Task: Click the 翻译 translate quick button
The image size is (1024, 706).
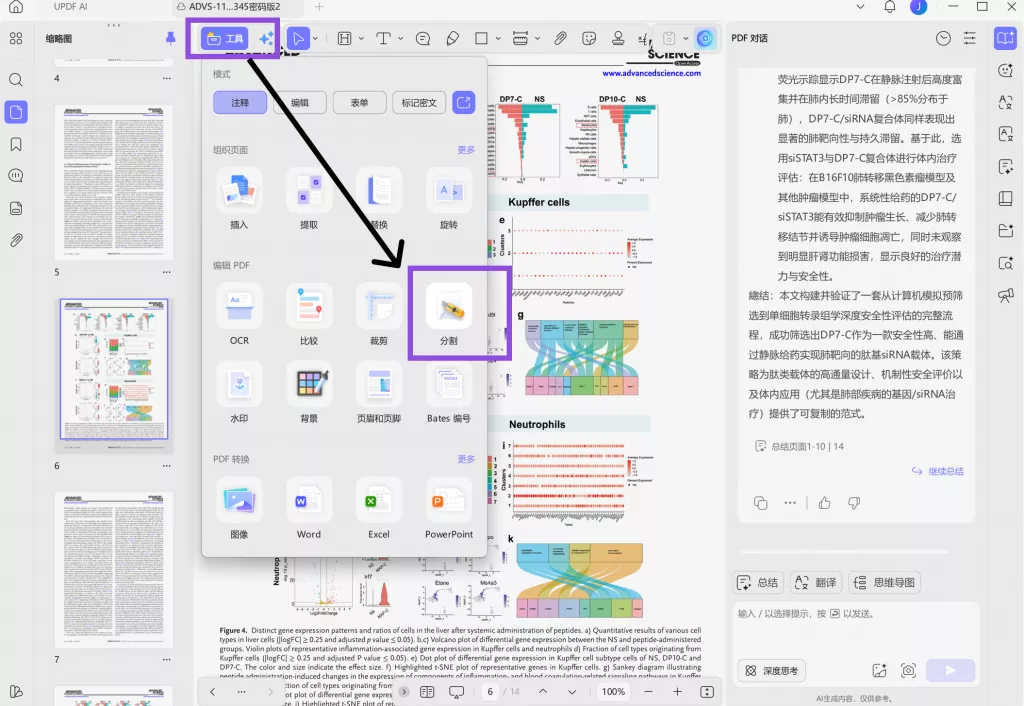Action: tap(816, 583)
